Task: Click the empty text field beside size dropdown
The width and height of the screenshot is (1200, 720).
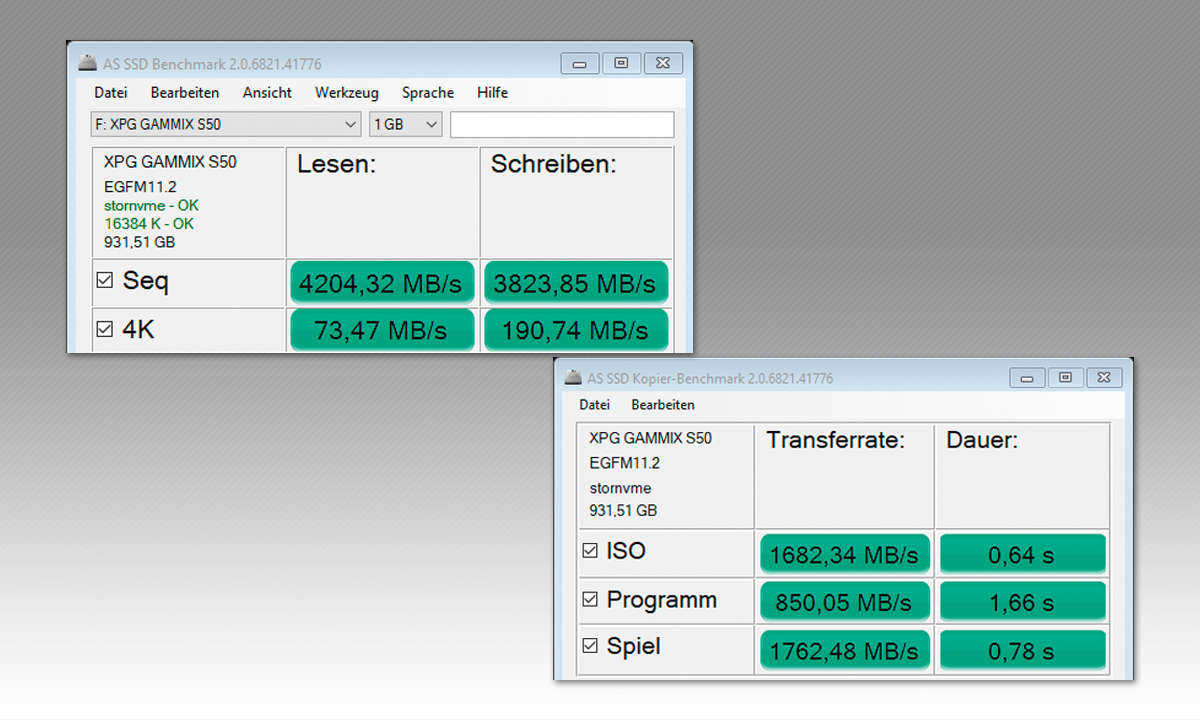Action: (x=562, y=125)
